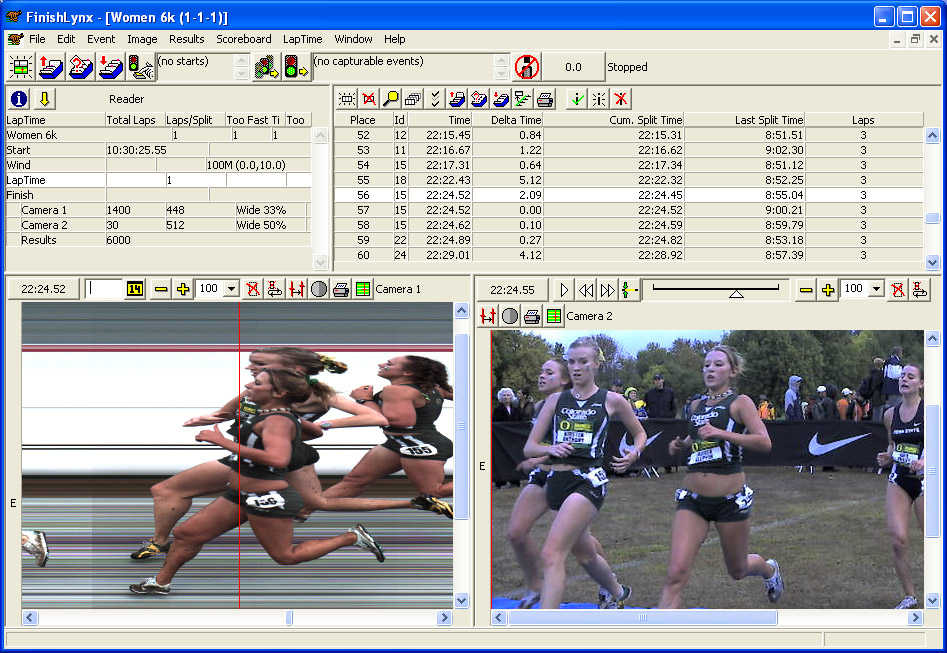Click the time field showing 22:24.52
947x653 pixels.
coord(42,289)
